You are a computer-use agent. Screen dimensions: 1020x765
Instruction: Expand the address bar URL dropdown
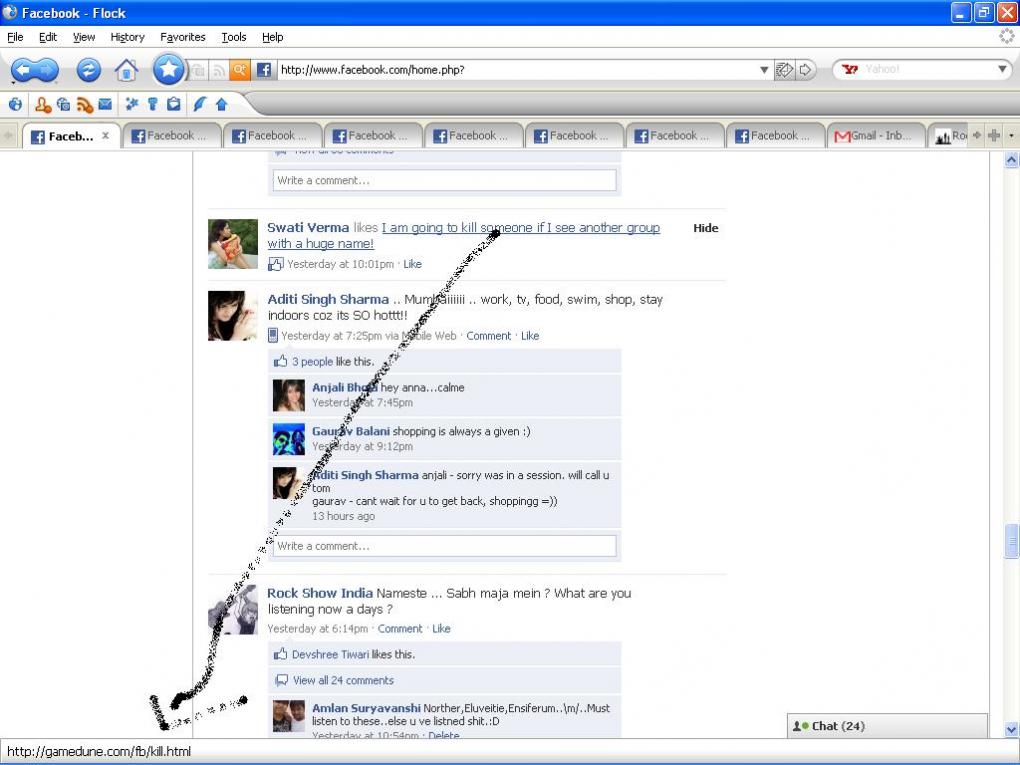tap(764, 70)
